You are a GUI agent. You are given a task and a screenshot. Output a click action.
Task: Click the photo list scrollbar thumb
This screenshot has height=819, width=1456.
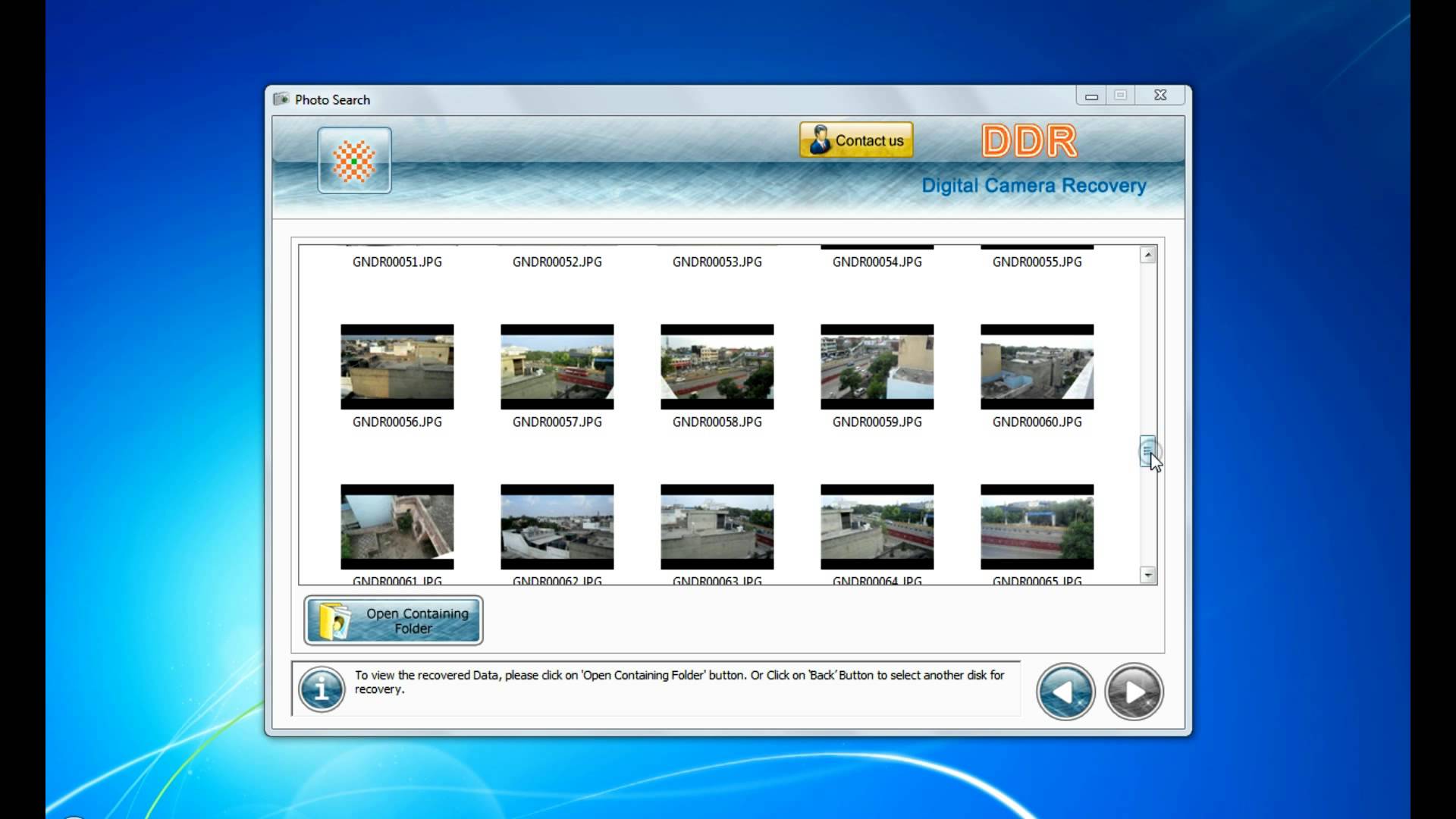[1148, 452]
